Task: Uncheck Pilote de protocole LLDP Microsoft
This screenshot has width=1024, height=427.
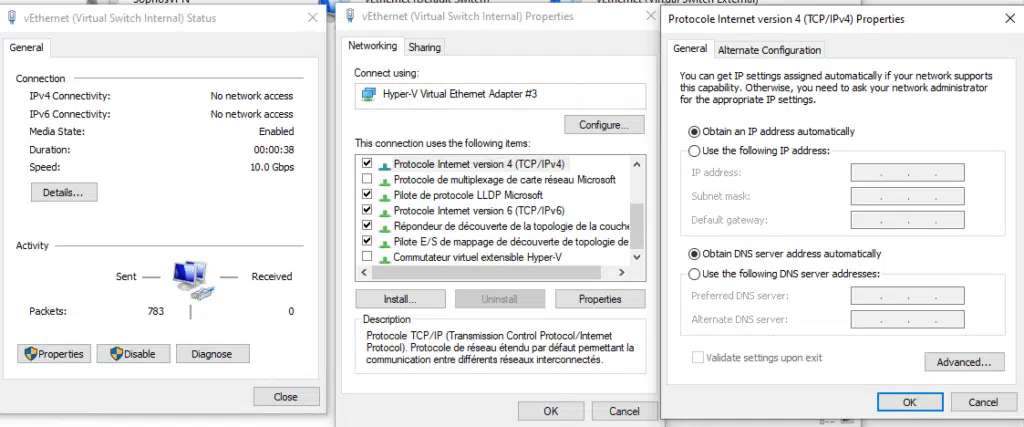Action: click(x=367, y=194)
